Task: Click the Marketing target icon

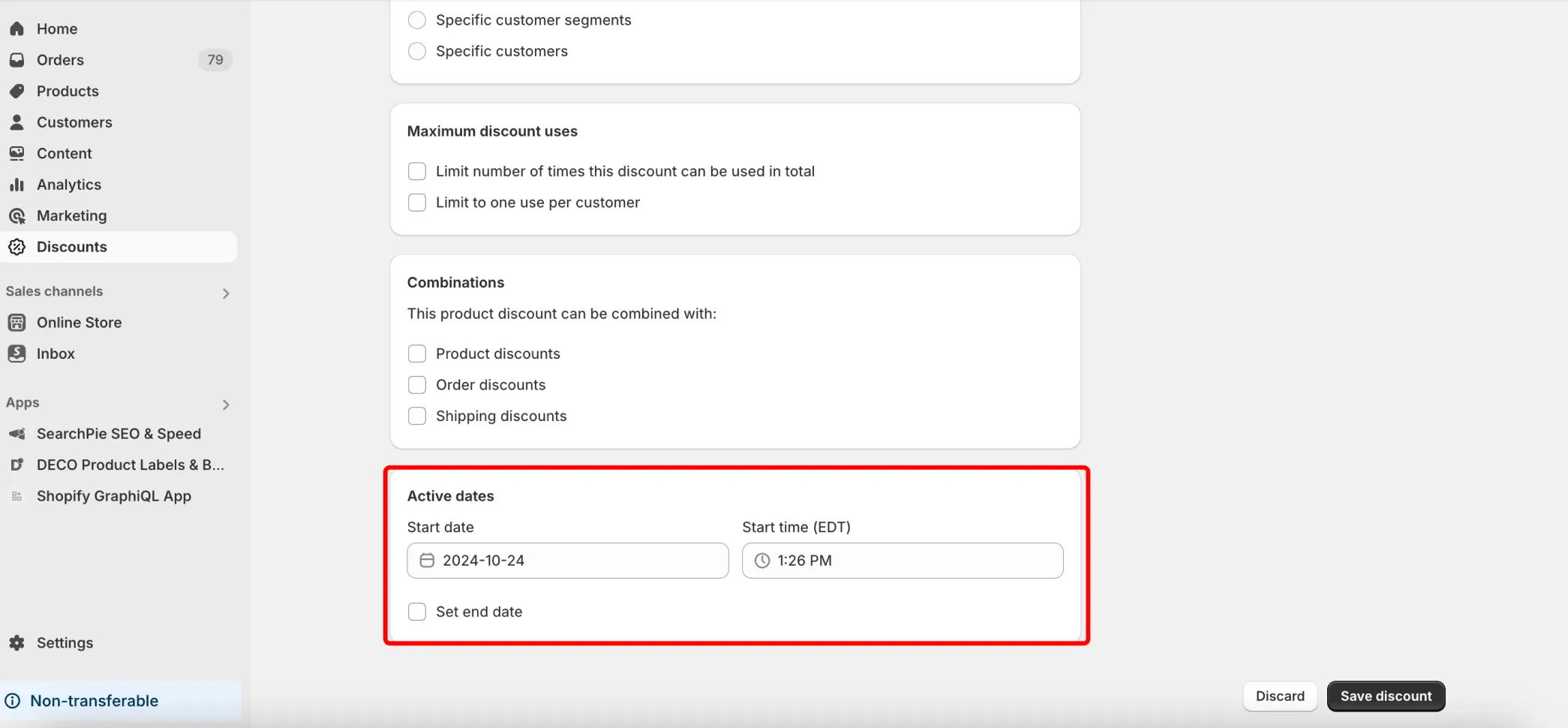Action: pyautogui.click(x=17, y=215)
